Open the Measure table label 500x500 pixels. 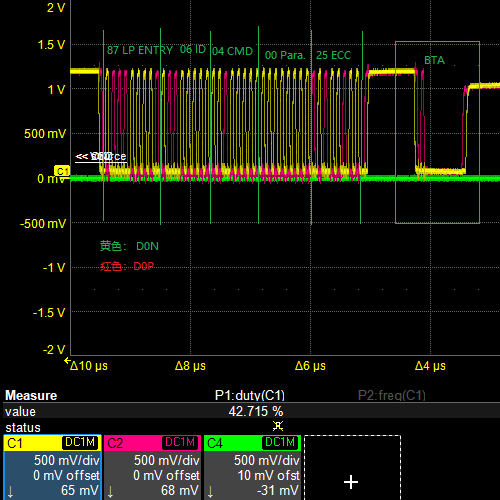(31, 395)
